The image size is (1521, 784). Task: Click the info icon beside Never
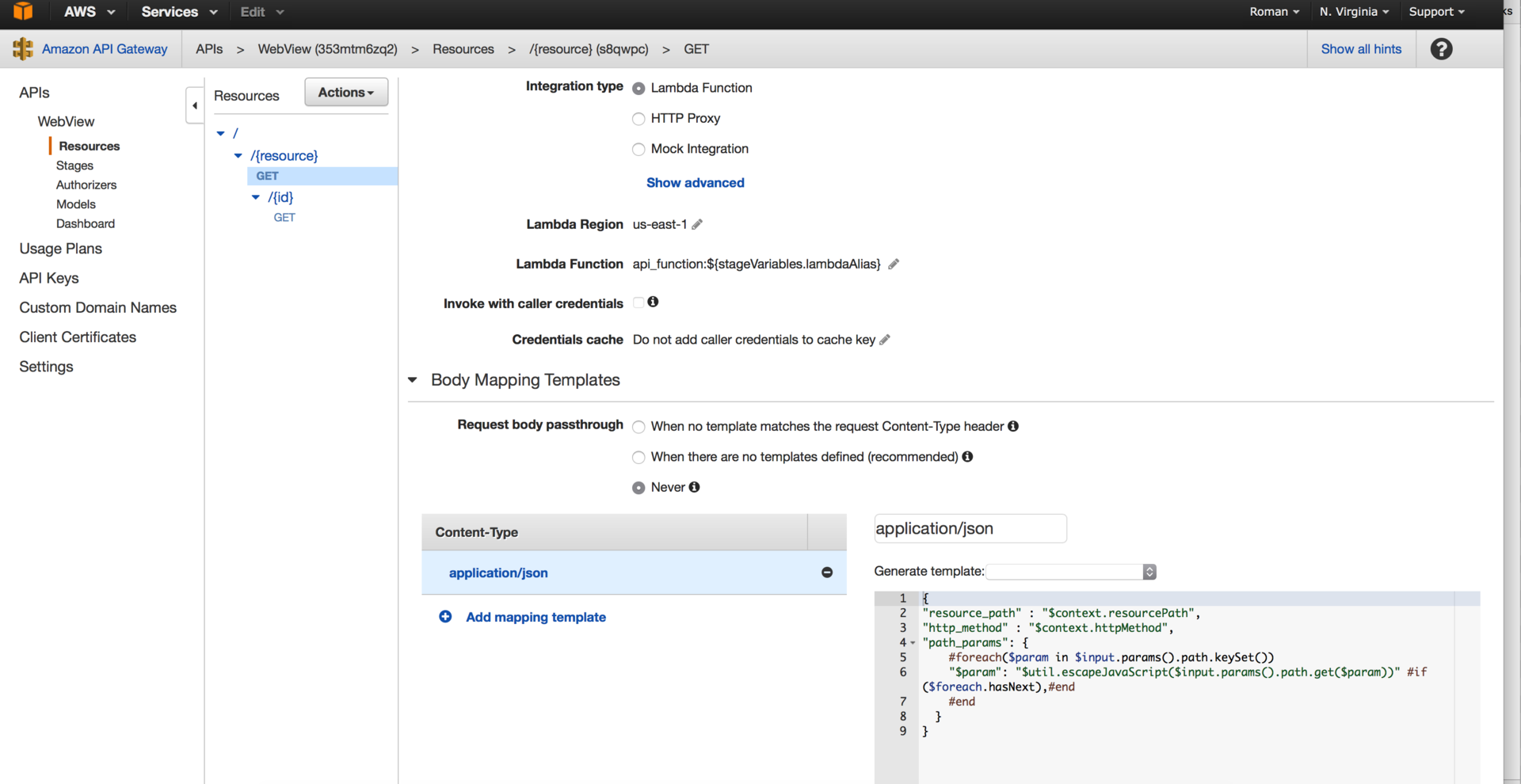pyautogui.click(x=695, y=487)
